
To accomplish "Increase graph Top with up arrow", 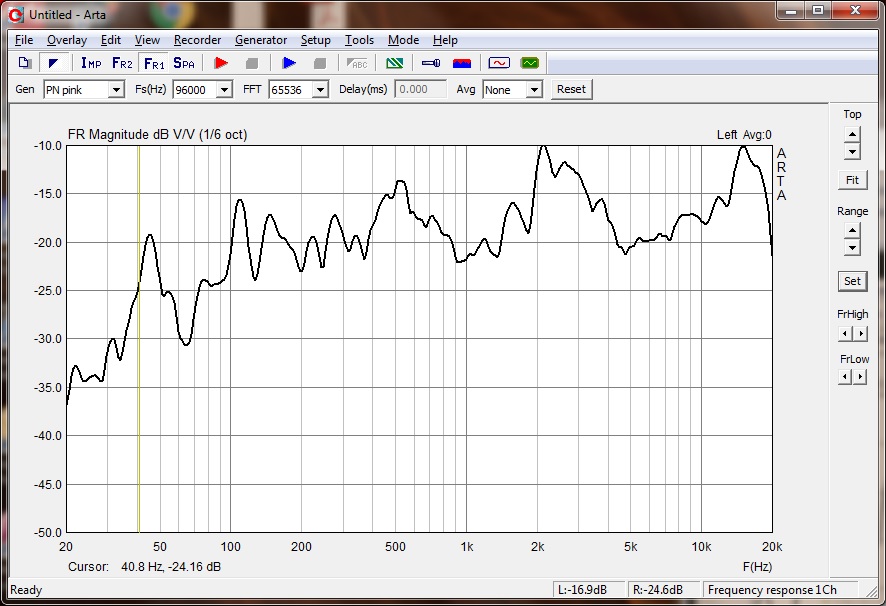I will pyautogui.click(x=852, y=135).
